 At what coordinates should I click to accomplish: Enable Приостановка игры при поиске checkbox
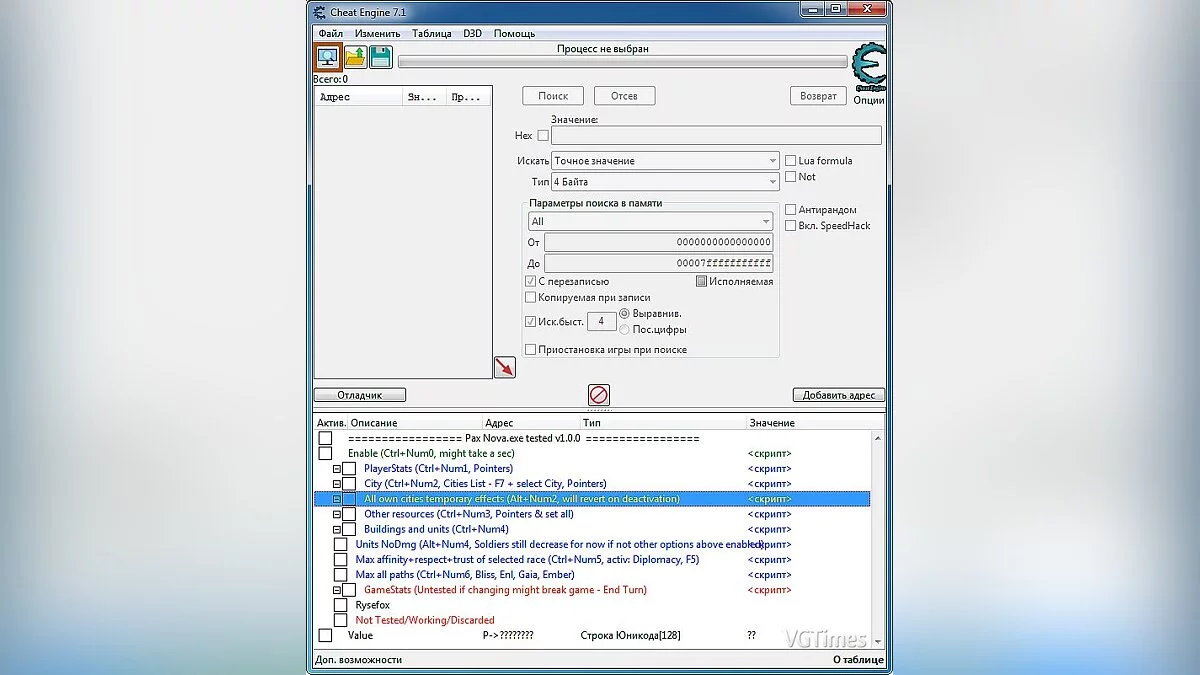[x=530, y=350]
